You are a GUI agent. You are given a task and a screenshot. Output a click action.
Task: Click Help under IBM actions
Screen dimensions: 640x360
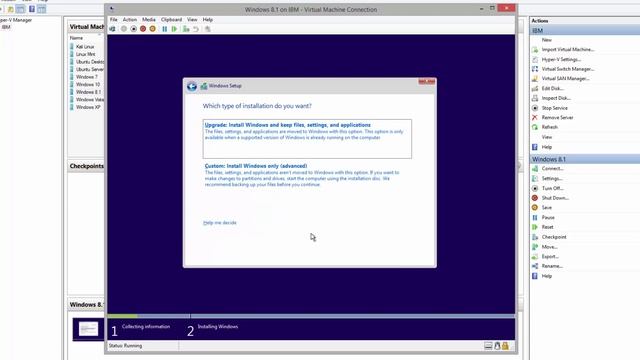pos(547,147)
